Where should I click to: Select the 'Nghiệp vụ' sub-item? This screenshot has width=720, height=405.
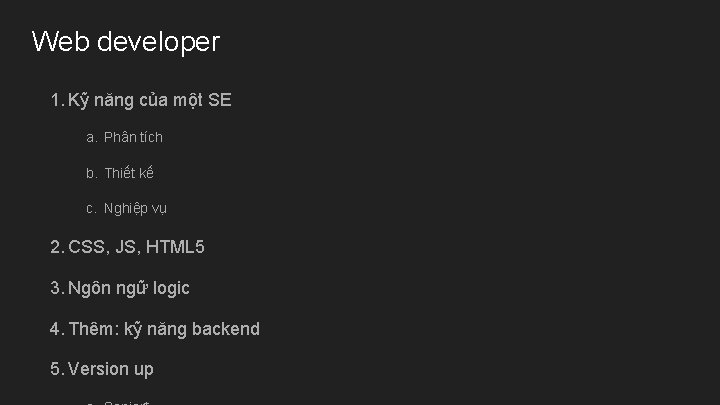(135, 209)
